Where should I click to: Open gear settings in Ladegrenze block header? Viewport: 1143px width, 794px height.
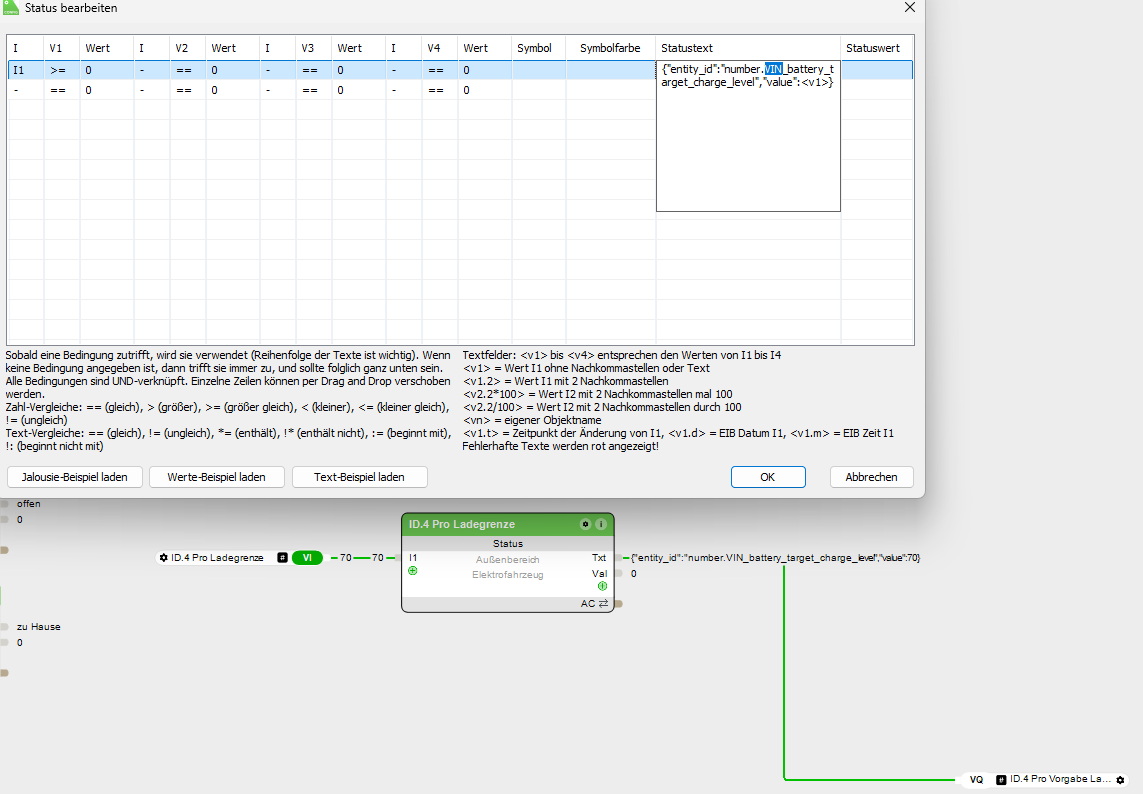(585, 524)
